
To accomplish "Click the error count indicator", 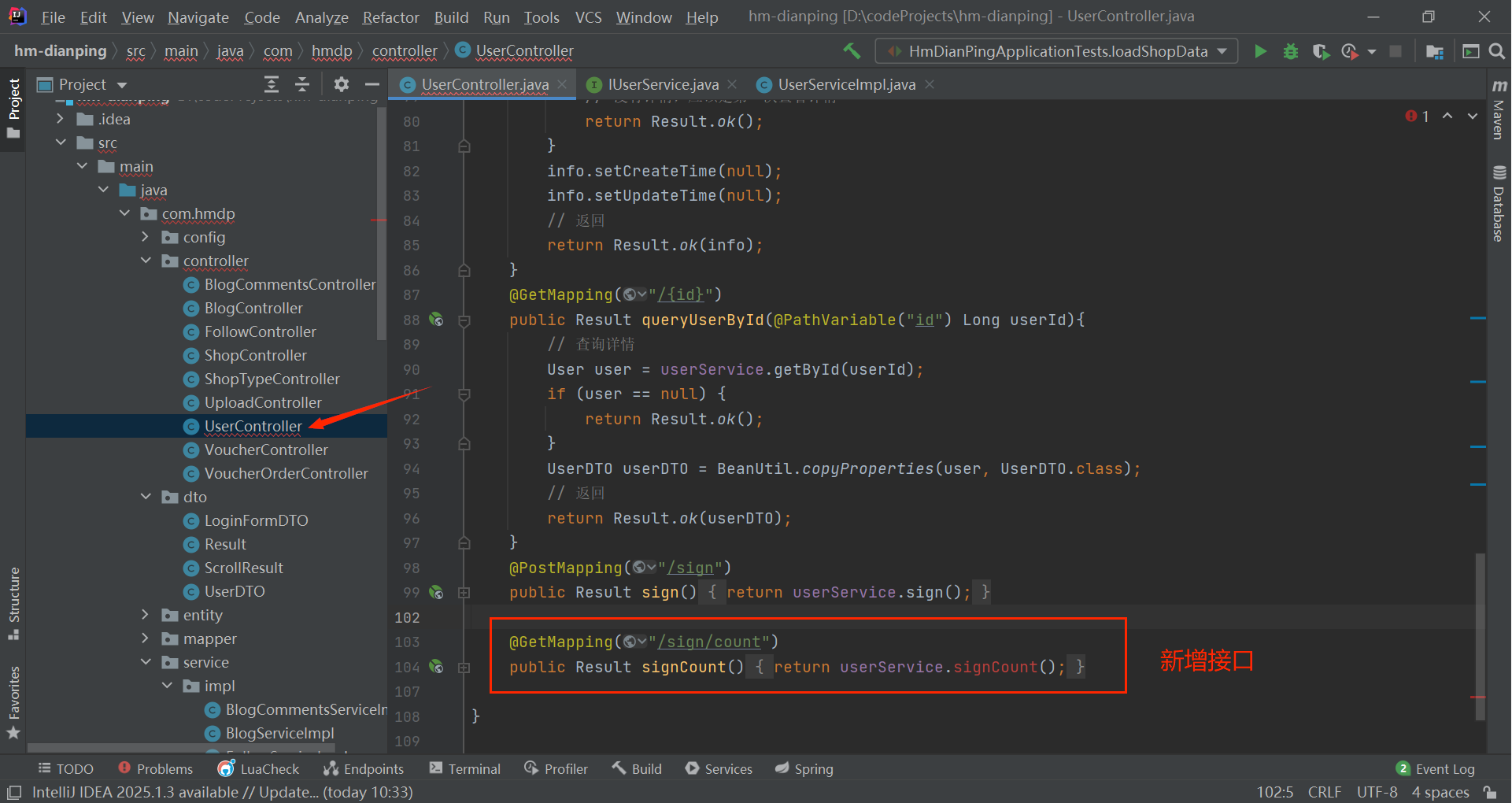I will pos(1417,116).
